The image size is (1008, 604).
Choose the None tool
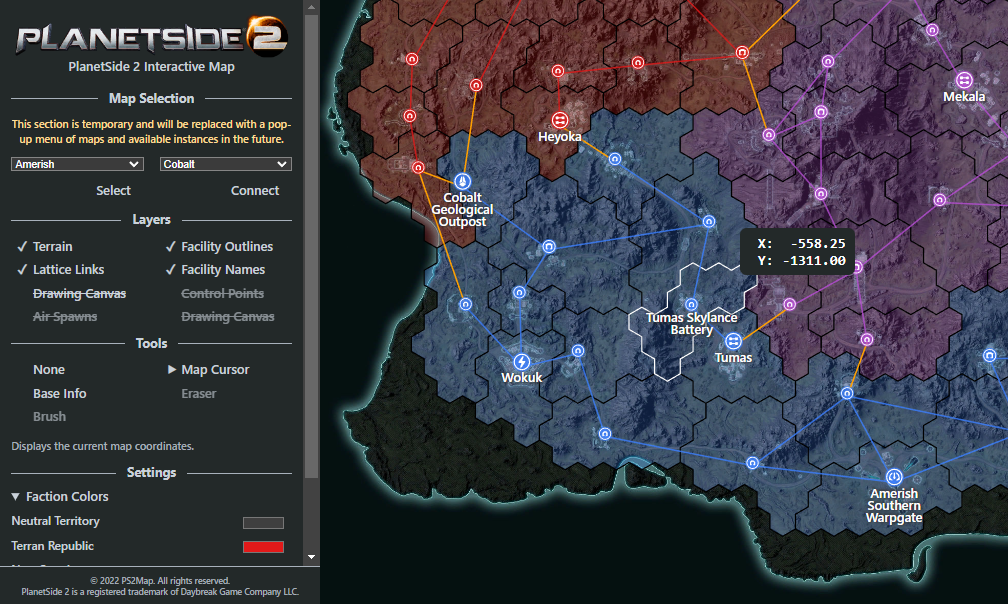pos(49,370)
